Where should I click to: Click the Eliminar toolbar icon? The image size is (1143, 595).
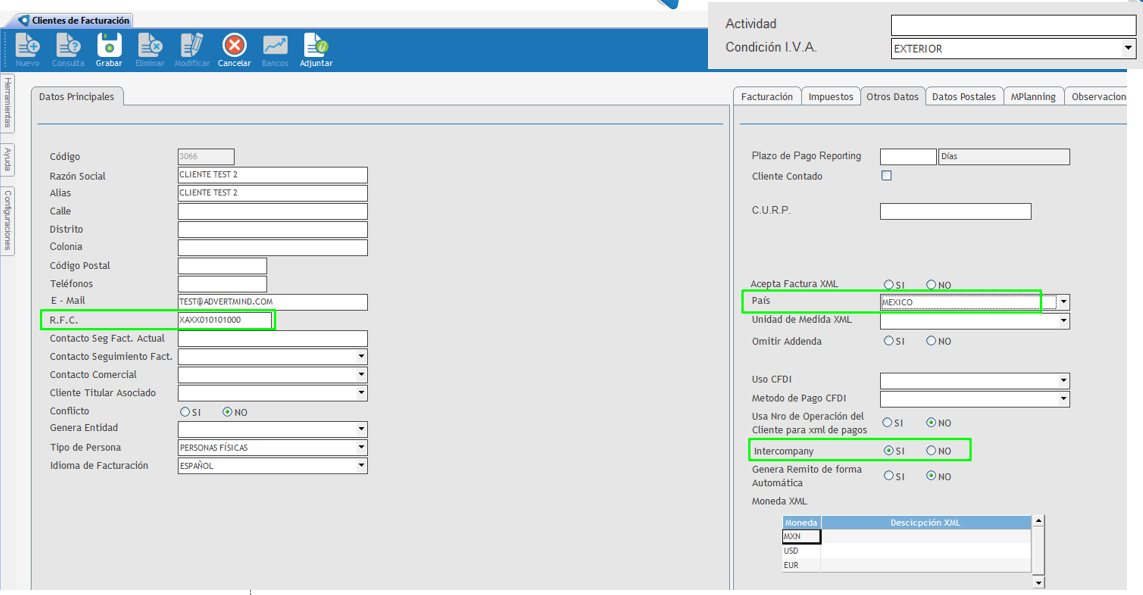[149, 50]
